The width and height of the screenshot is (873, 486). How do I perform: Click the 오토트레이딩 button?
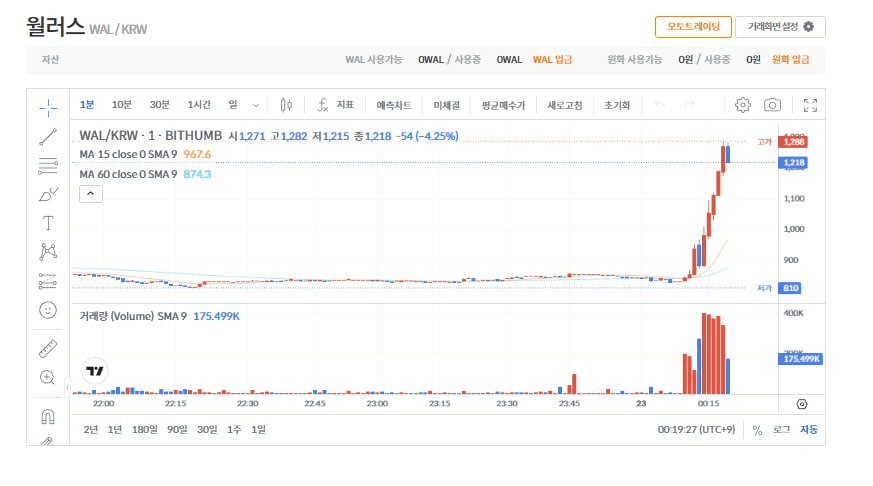point(693,27)
